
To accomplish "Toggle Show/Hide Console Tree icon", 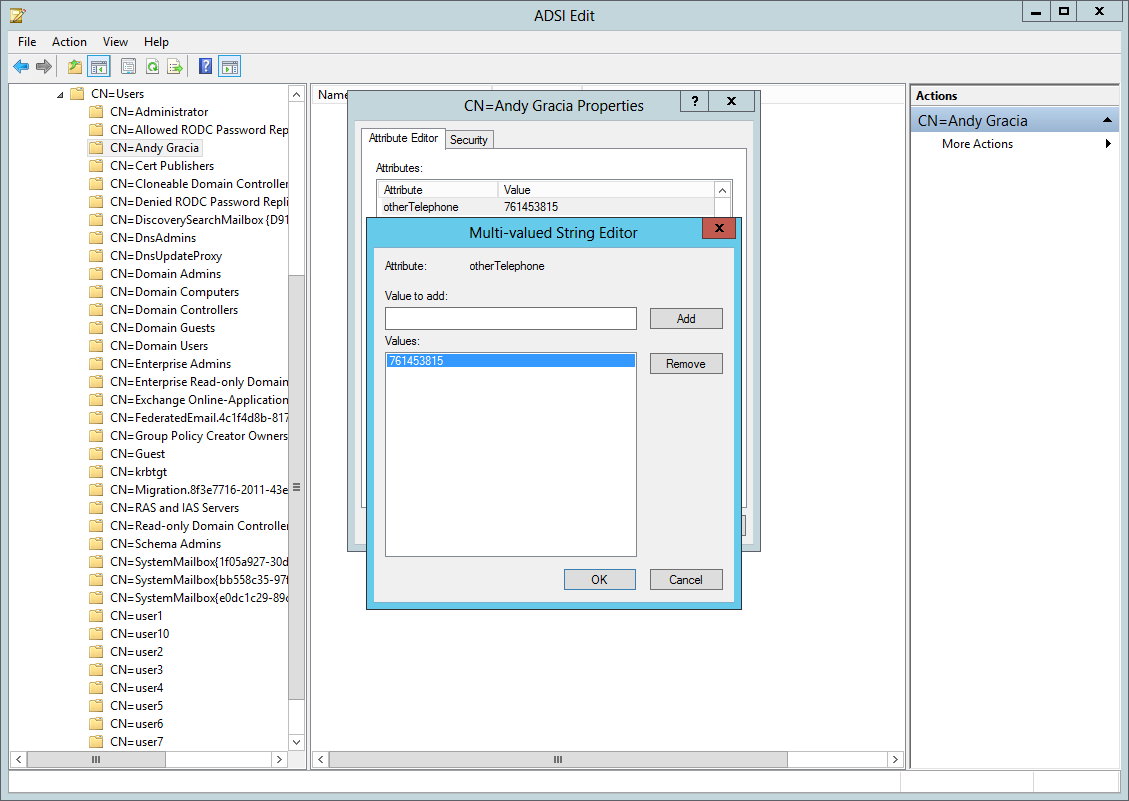I will [x=99, y=67].
